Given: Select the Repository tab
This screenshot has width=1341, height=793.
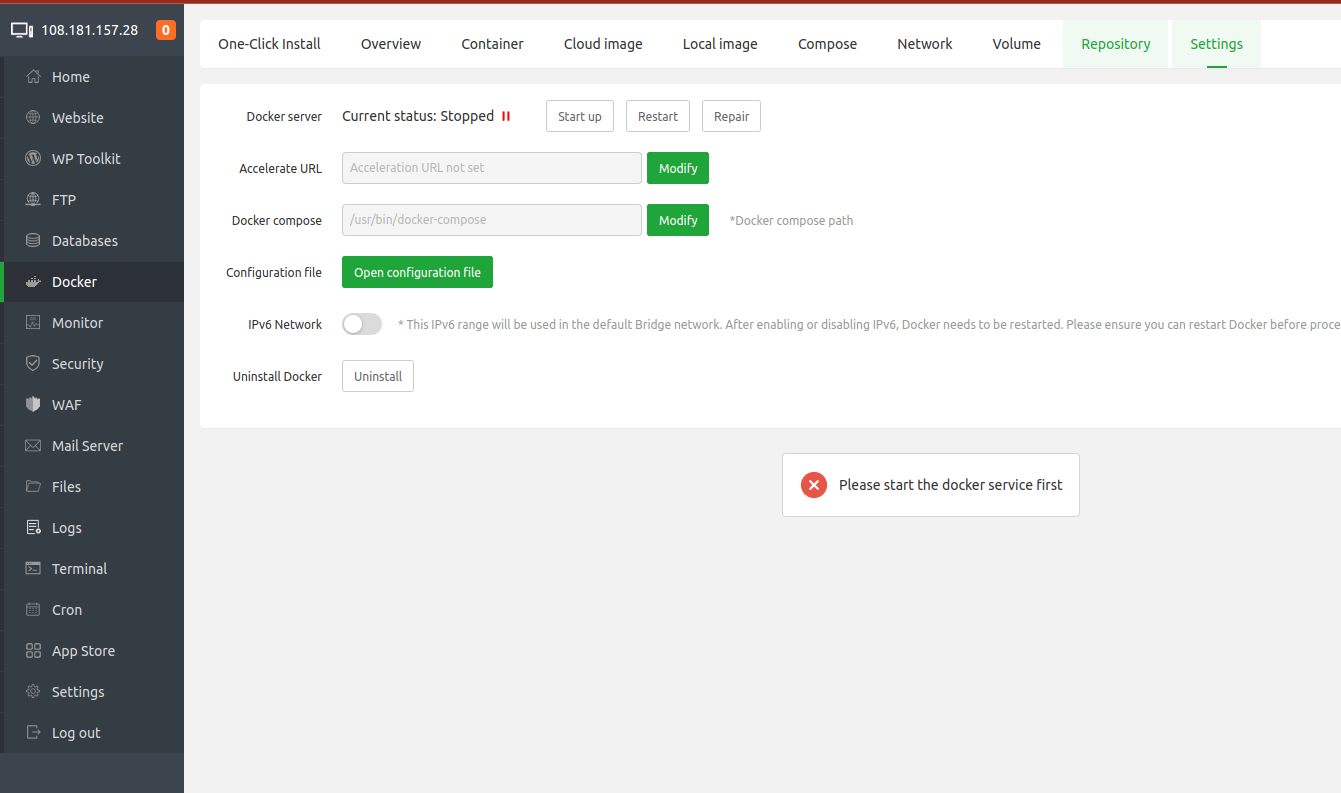Looking at the screenshot, I should coord(1116,44).
